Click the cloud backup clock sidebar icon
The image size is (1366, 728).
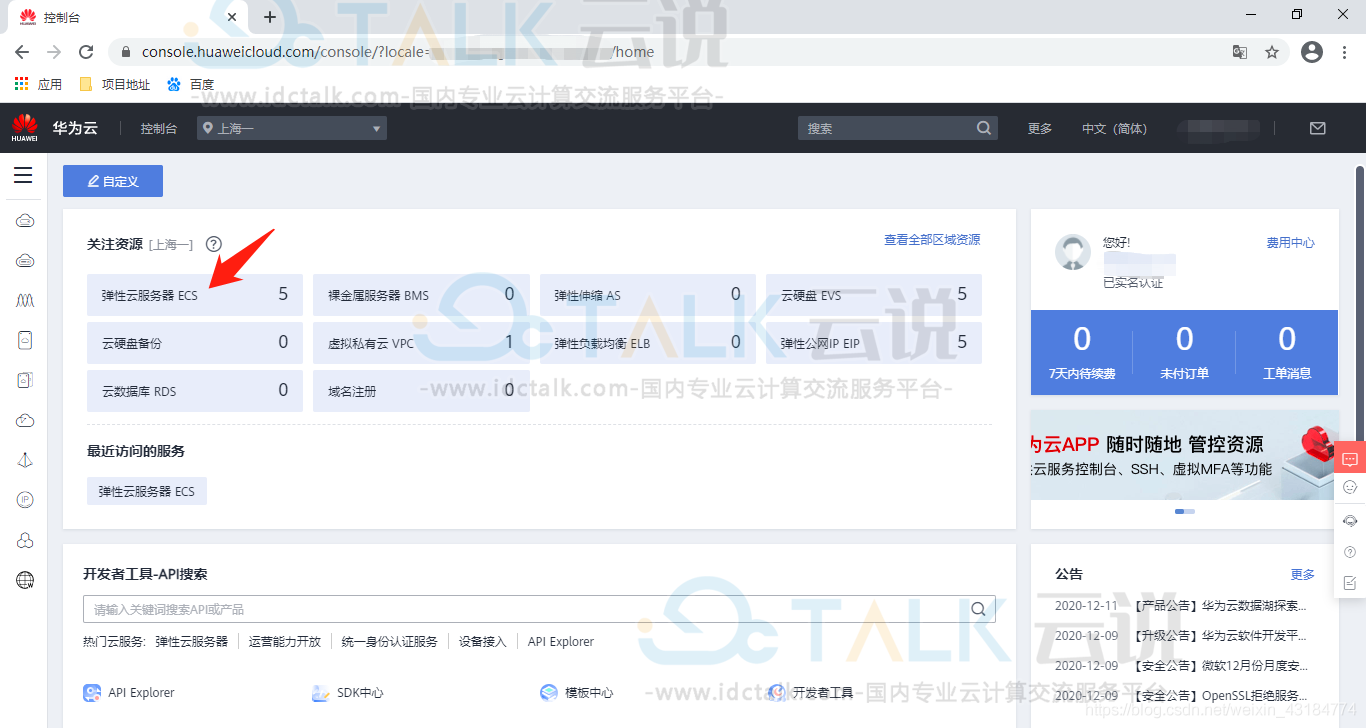pyautogui.click(x=25, y=421)
